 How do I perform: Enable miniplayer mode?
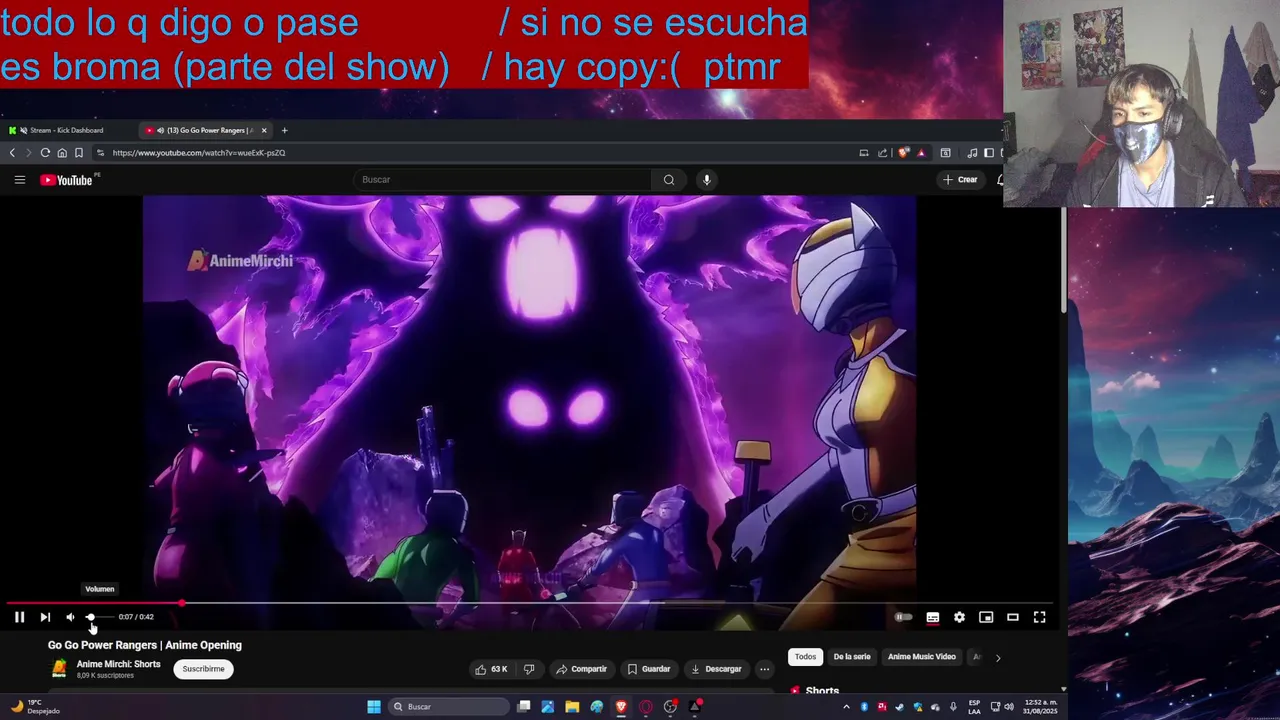pos(986,617)
